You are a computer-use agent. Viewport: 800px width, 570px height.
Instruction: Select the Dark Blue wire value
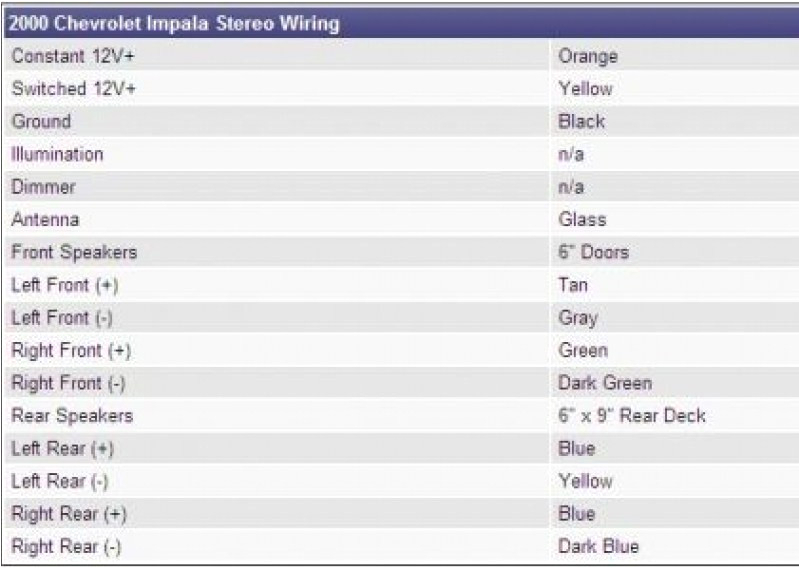pos(598,547)
